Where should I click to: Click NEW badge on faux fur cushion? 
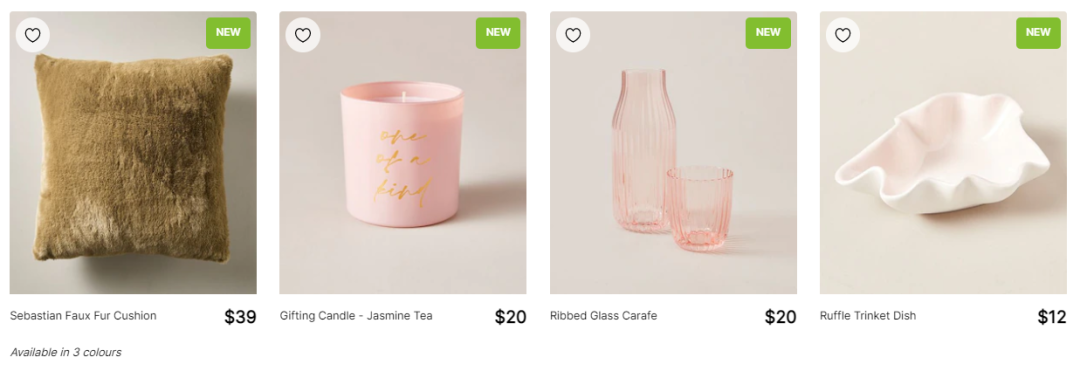coord(228,32)
